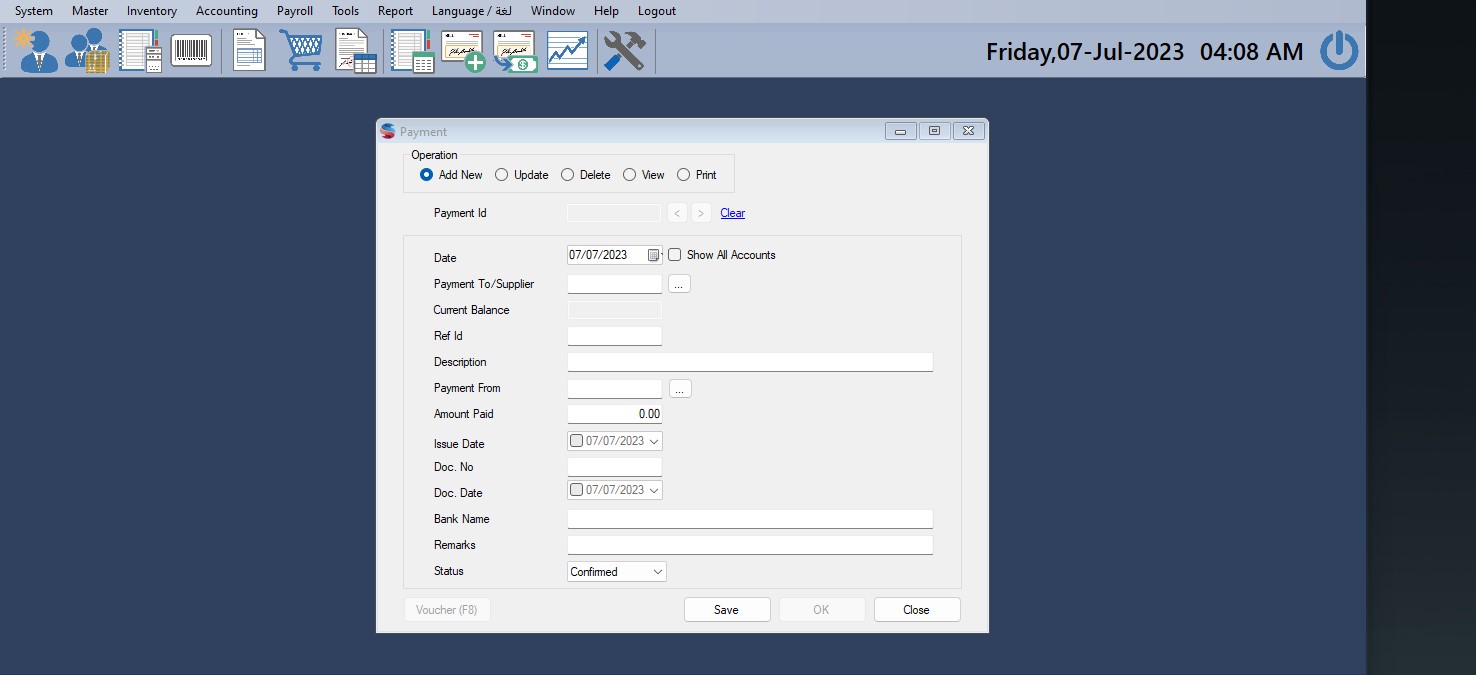
Task: Tick the Doc. Date checkbox
Action: tap(576, 490)
